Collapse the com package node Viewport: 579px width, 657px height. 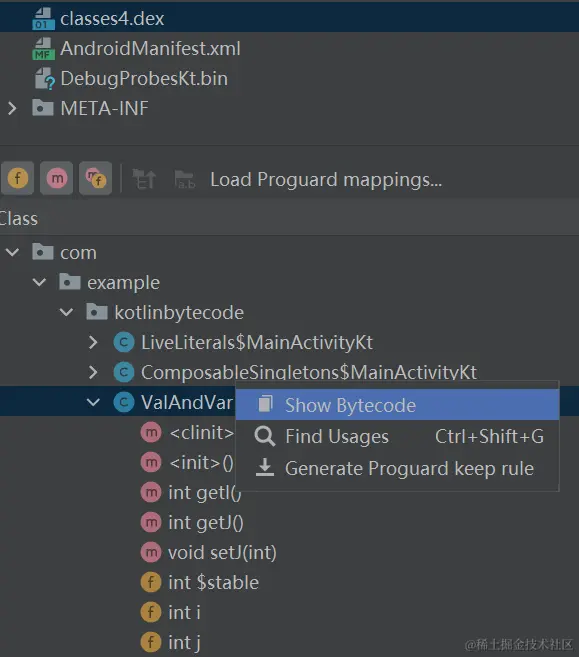tap(12, 252)
